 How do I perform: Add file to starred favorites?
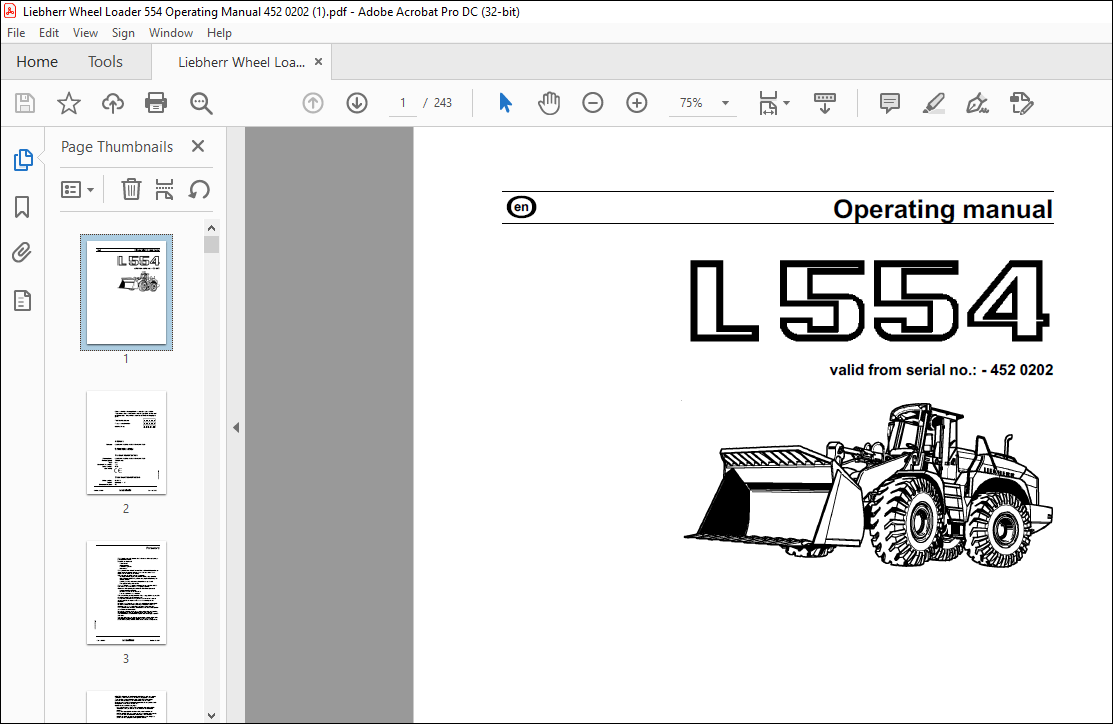[69, 103]
